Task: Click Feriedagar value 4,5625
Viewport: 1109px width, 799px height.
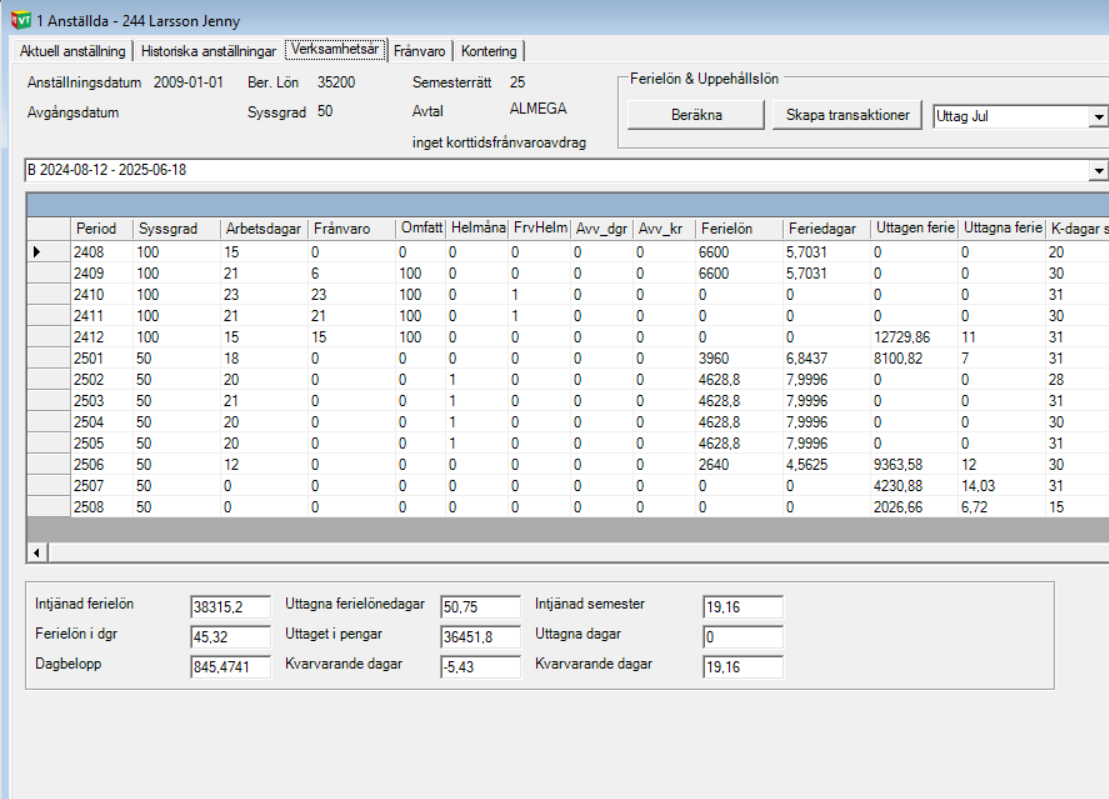Action: coord(827,464)
